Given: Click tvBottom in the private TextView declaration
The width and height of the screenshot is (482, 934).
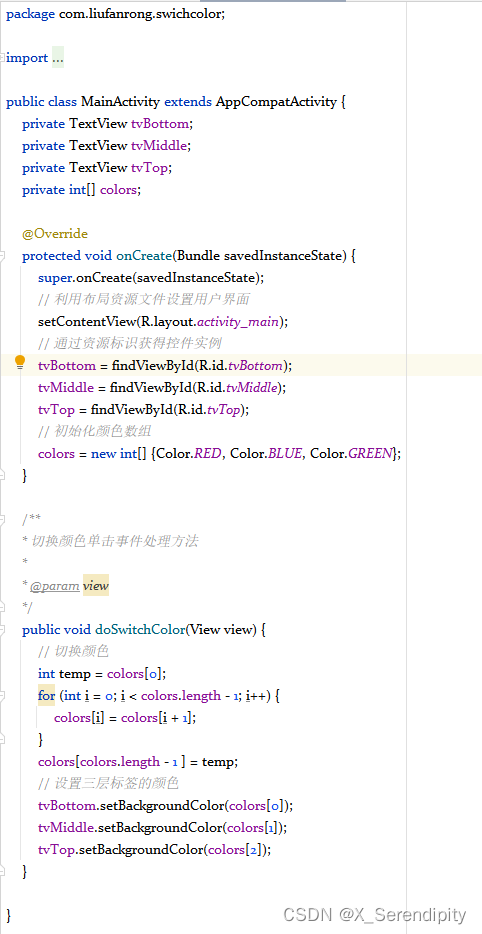Looking at the screenshot, I should [x=160, y=124].
